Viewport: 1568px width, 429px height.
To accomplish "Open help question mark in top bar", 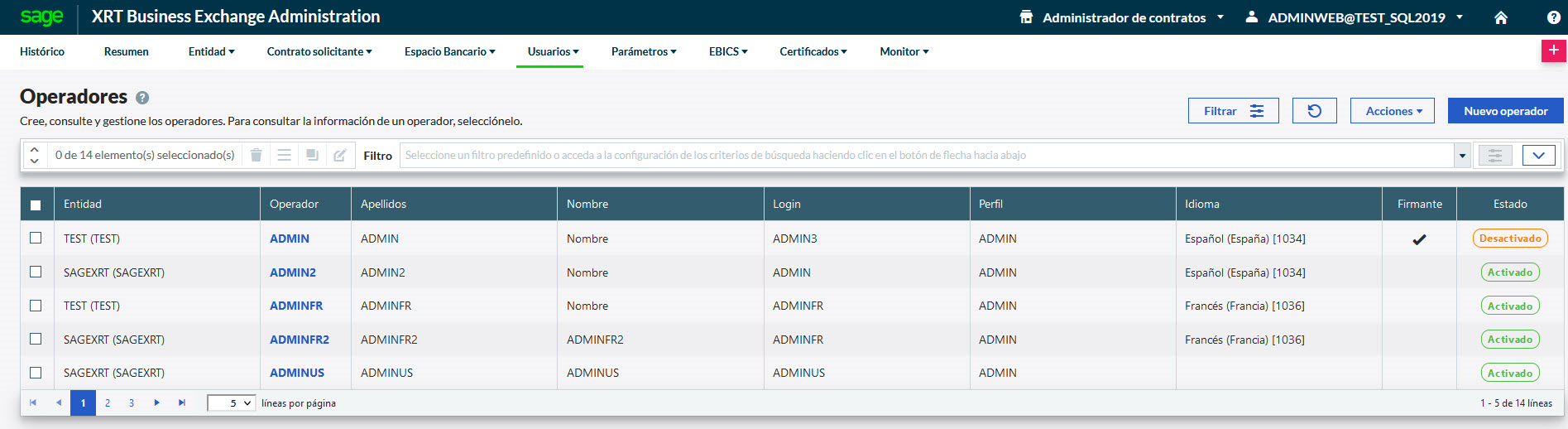I will [1553, 17].
